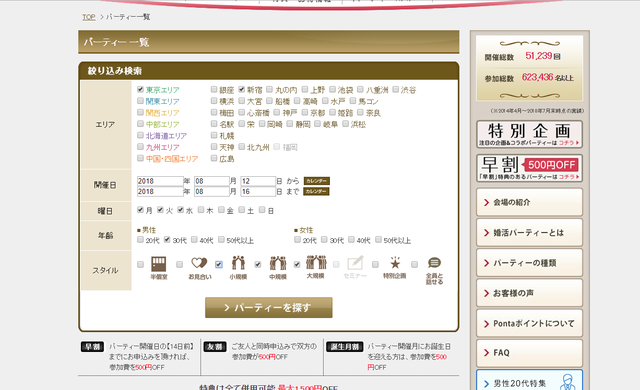Check the 八重洲 checkbox

[360, 89]
